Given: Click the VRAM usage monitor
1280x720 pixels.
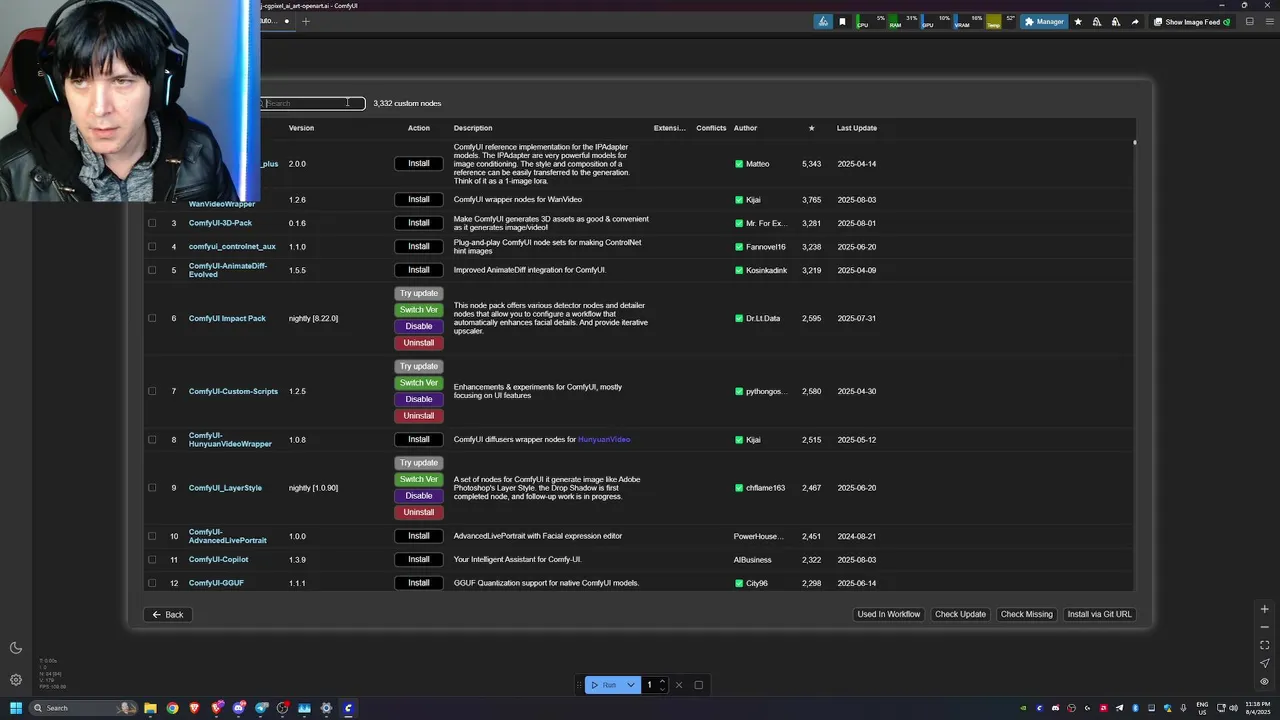Looking at the screenshot, I should point(967,22).
